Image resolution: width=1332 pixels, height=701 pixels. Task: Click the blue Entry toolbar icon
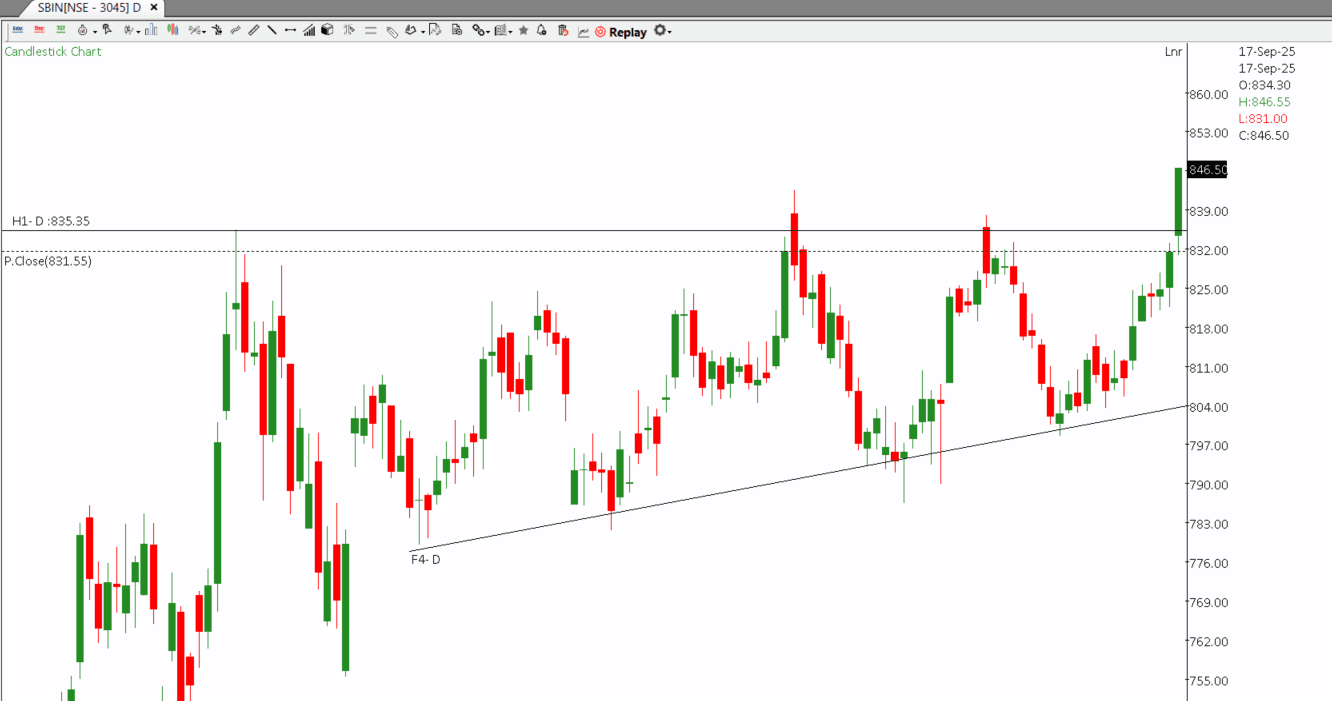[x=18, y=30]
